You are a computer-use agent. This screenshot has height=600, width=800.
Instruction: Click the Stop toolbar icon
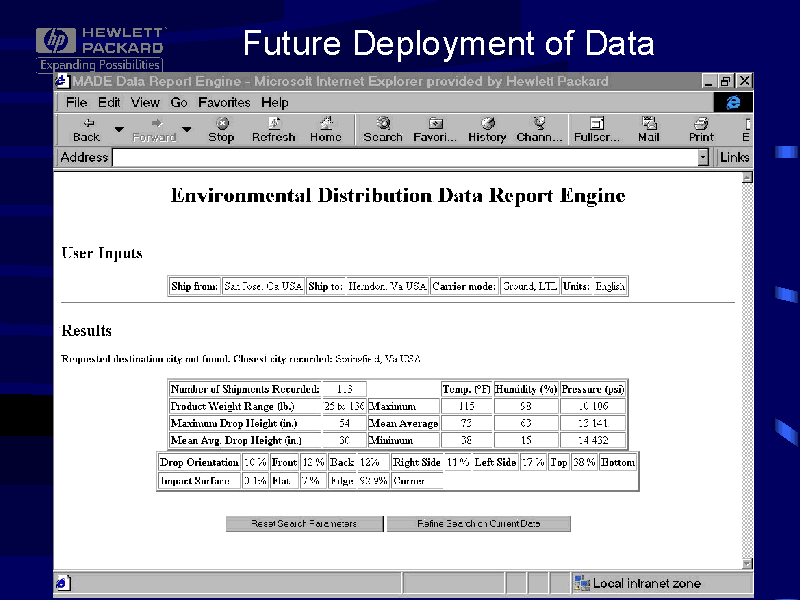point(221,129)
